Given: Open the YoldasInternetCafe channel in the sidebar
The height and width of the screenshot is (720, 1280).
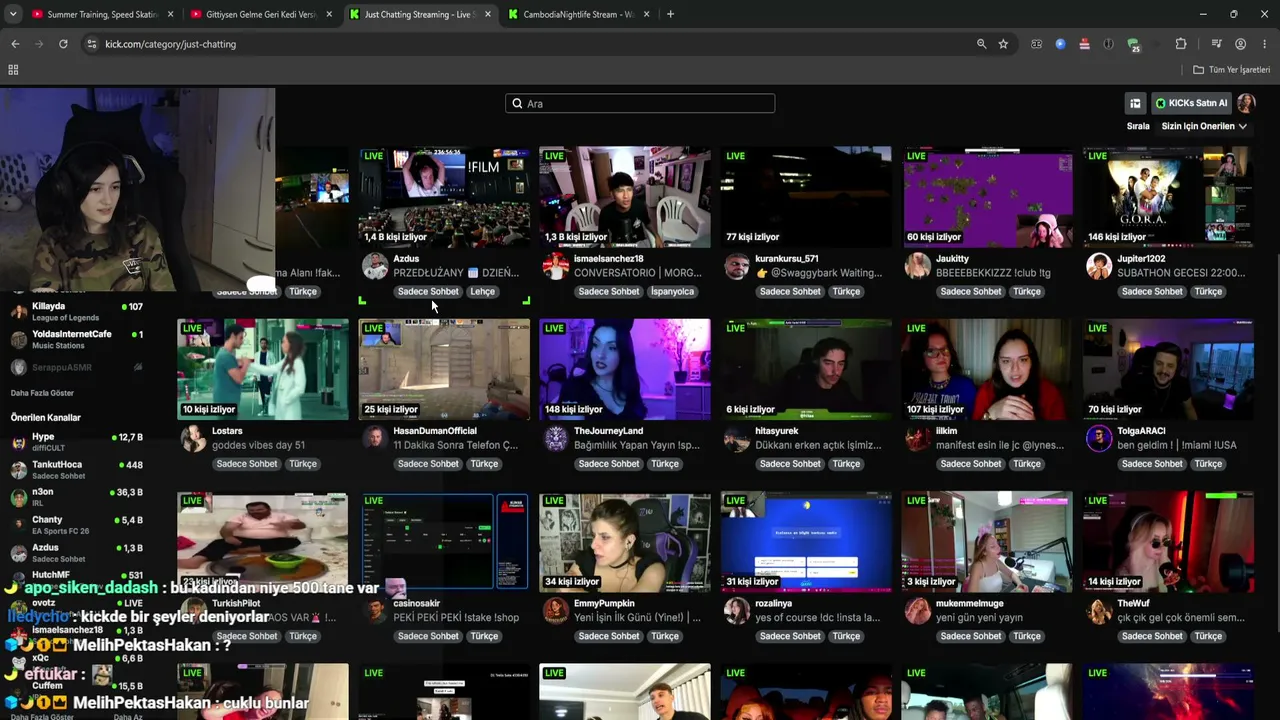Looking at the screenshot, I should click(76, 339).
